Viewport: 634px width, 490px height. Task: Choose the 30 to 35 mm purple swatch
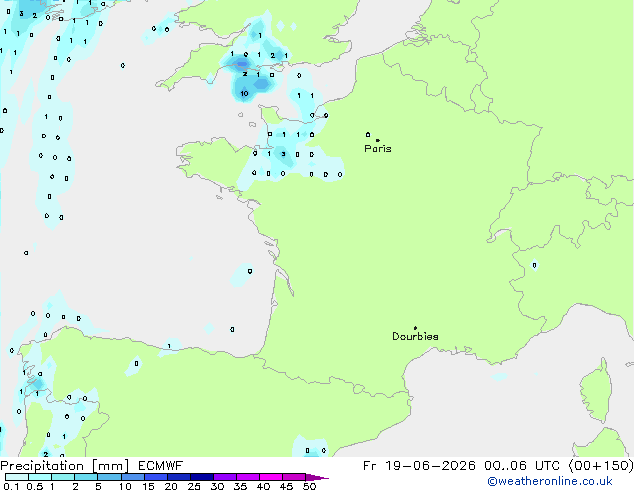pyautogui.click(x=225, y=477)
